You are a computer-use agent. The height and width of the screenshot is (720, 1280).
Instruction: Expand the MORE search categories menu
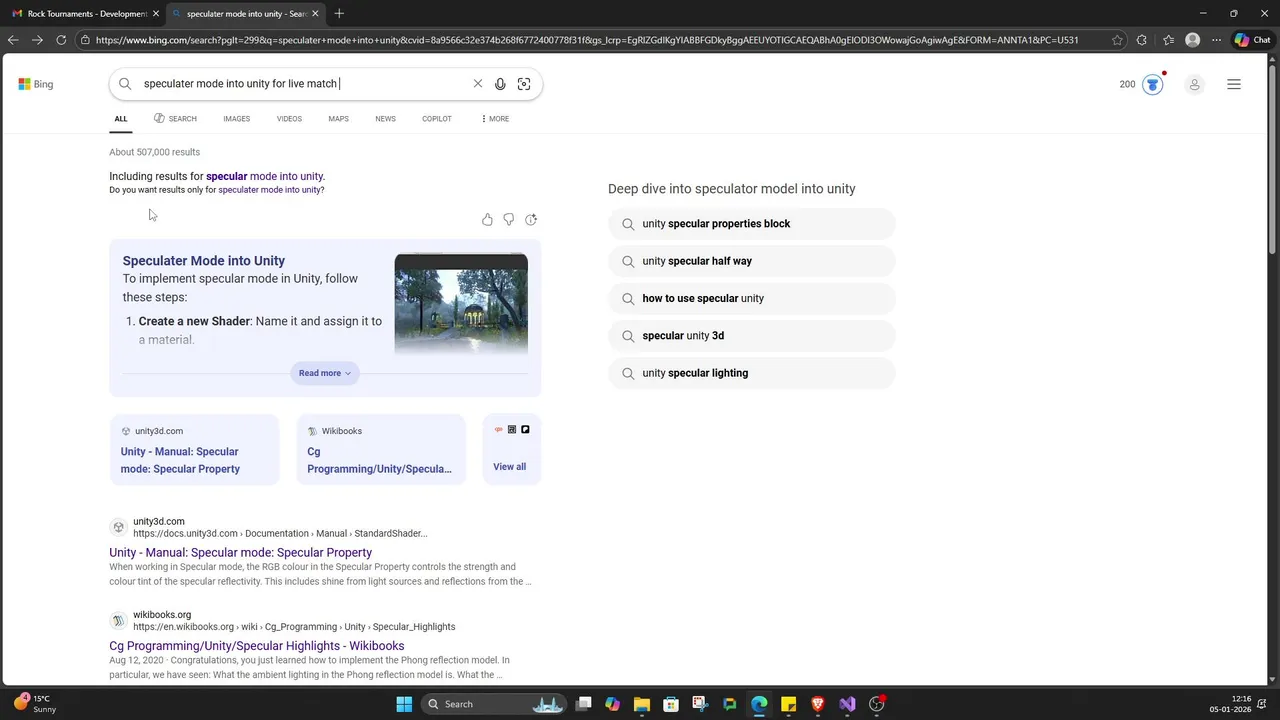point(495,119)
